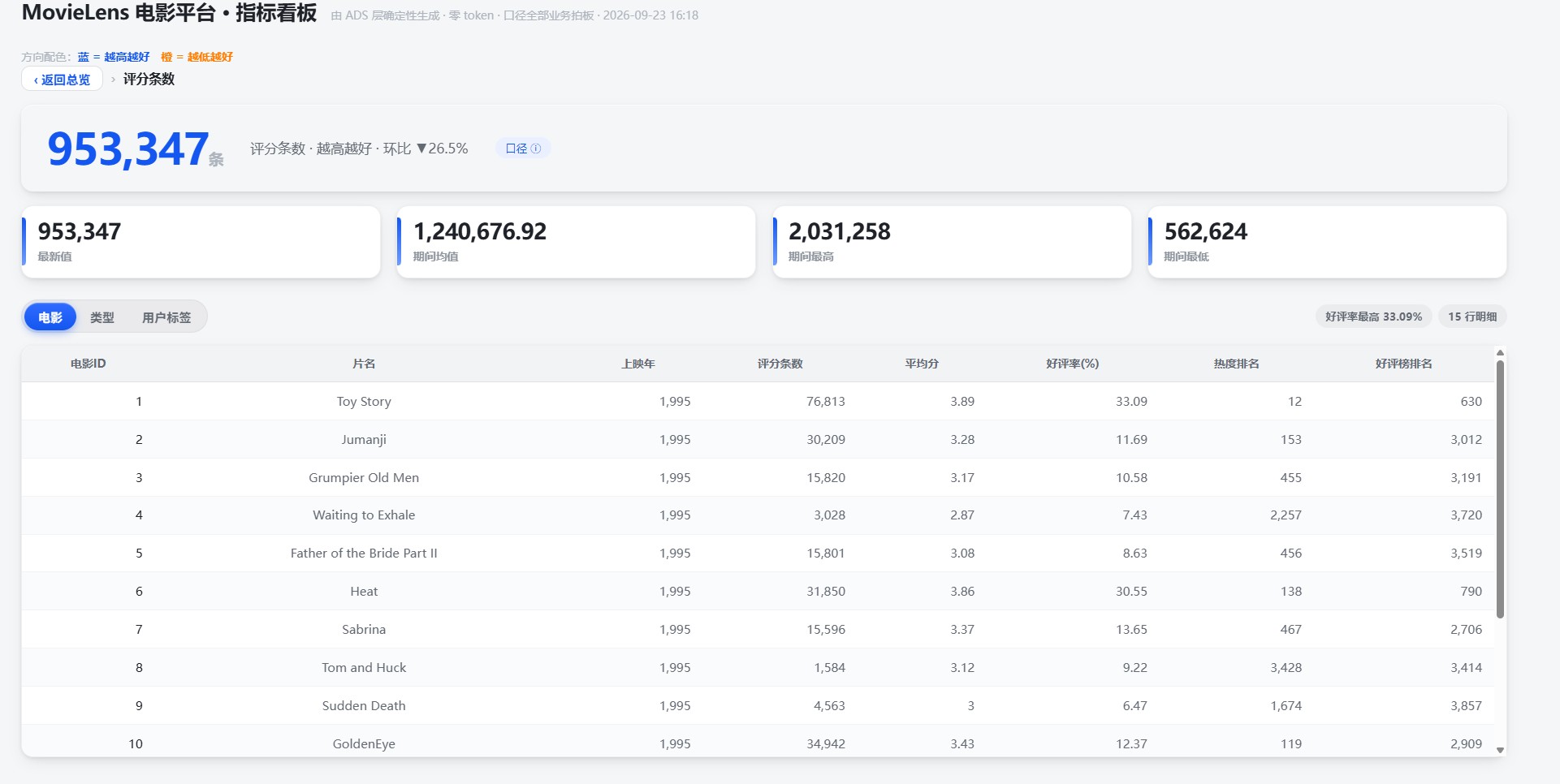Click the large 953,347 headline value
Screen dimensions: 1560x784
[128, 149]
